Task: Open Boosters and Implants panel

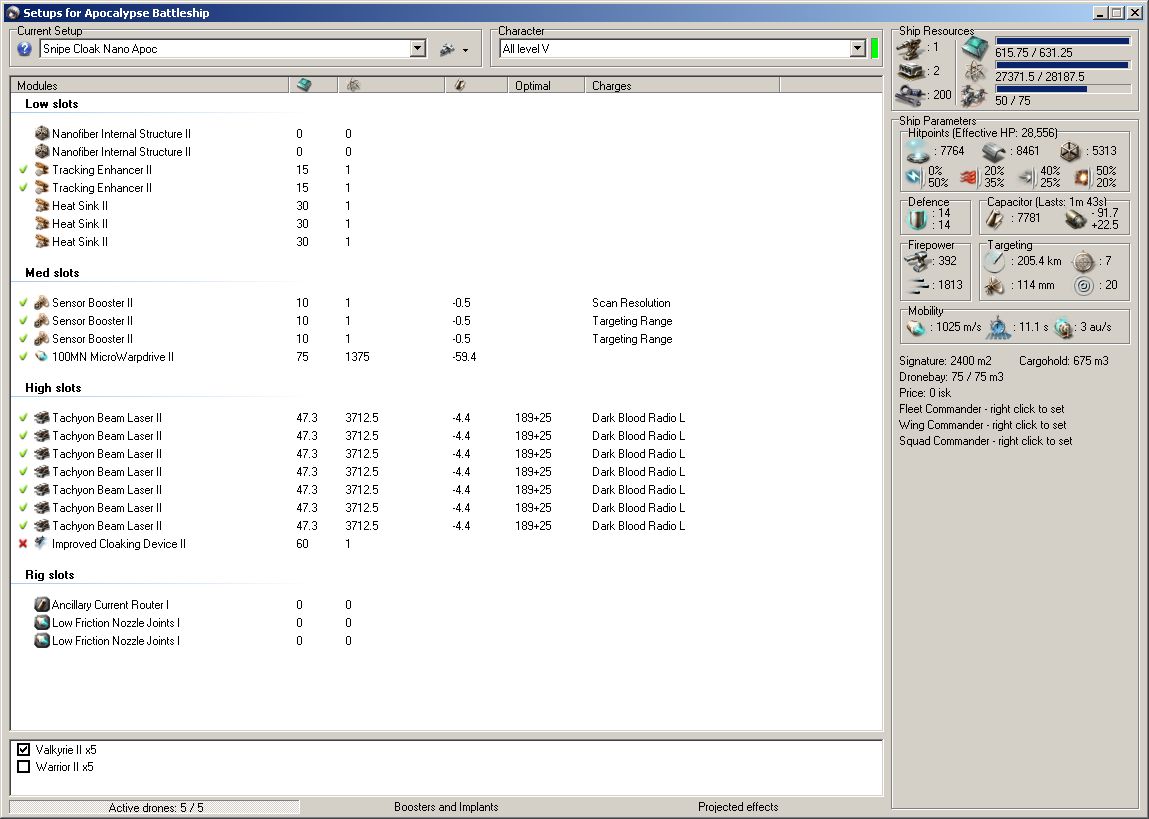Action: tap(446, 807)
